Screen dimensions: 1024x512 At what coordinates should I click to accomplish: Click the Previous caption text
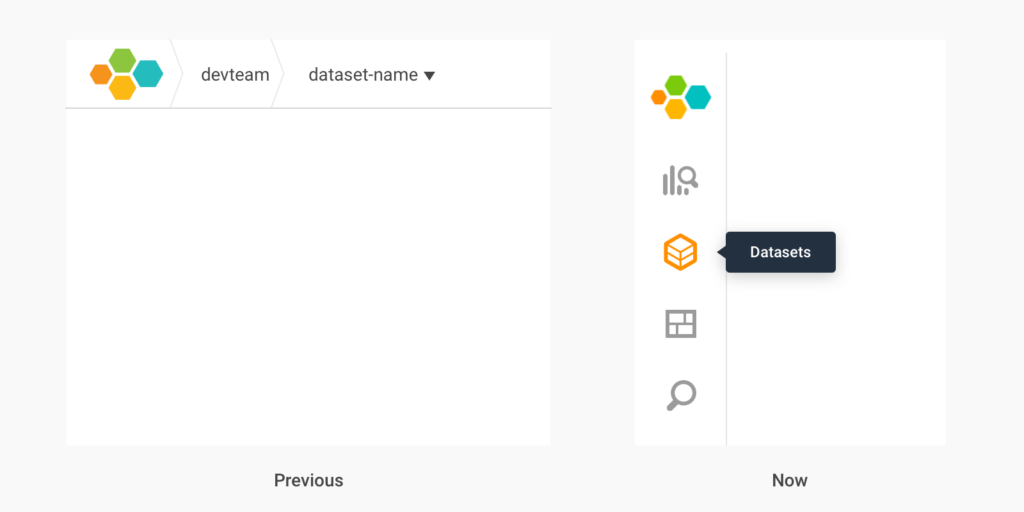[308, 481]
